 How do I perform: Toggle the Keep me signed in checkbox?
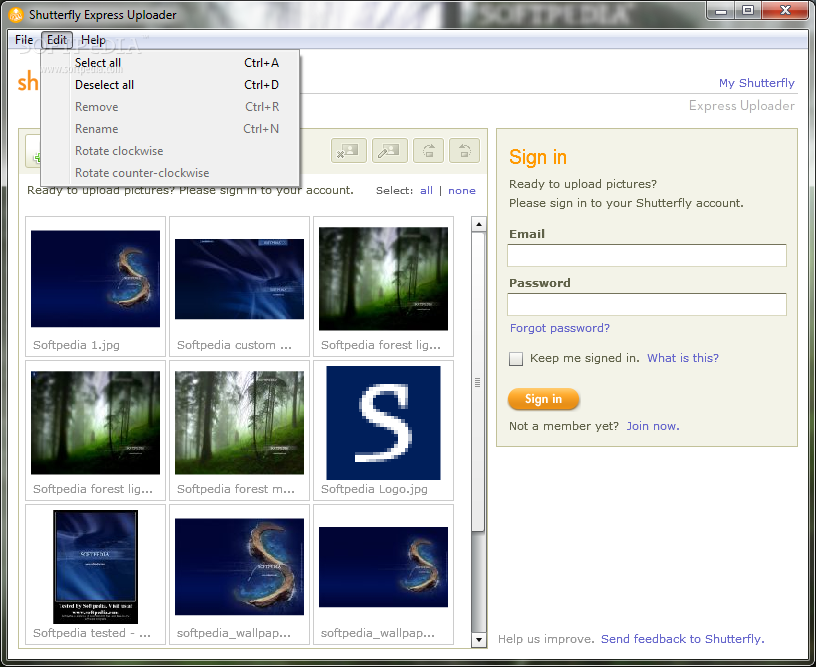pos(516,358)
